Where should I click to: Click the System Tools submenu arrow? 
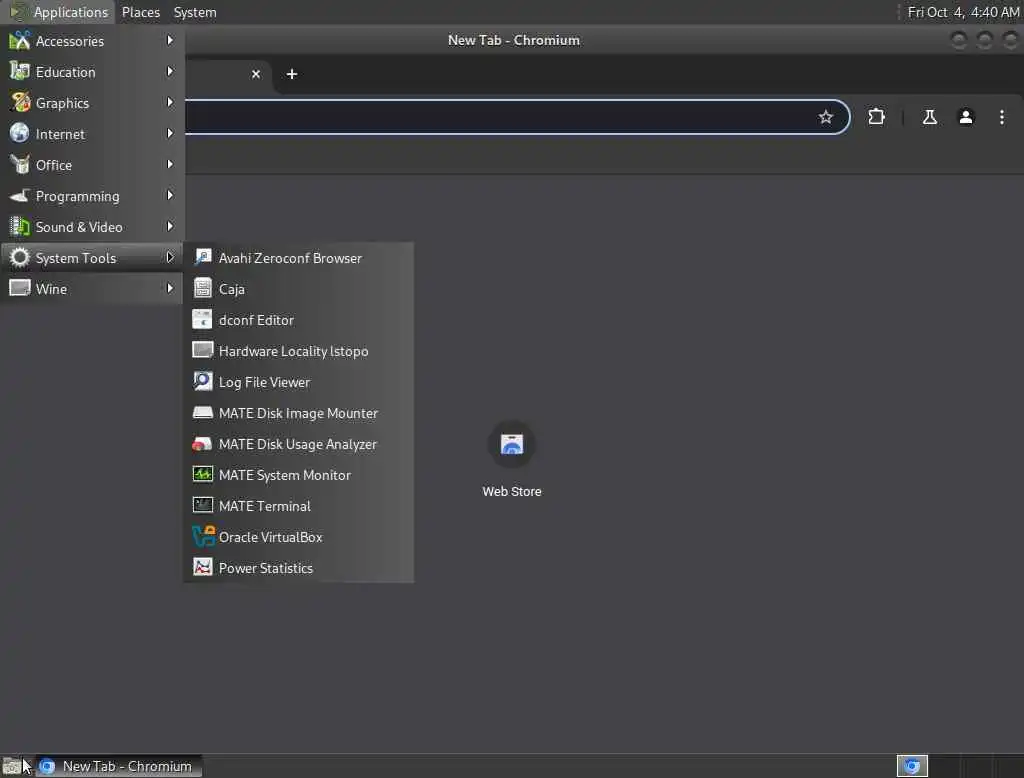click(x=170, y=257)
